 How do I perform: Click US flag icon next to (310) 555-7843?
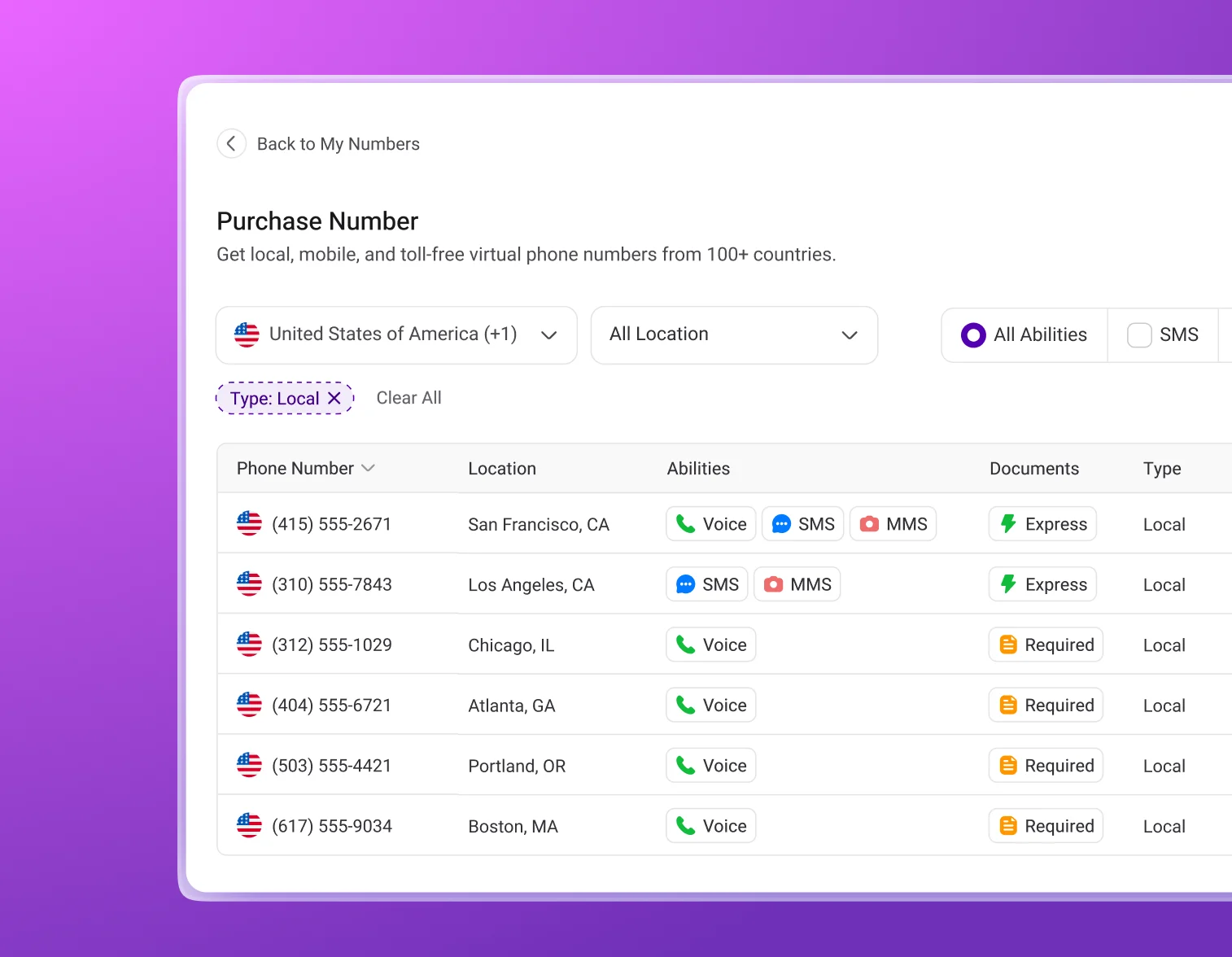[x=249, y=583]
